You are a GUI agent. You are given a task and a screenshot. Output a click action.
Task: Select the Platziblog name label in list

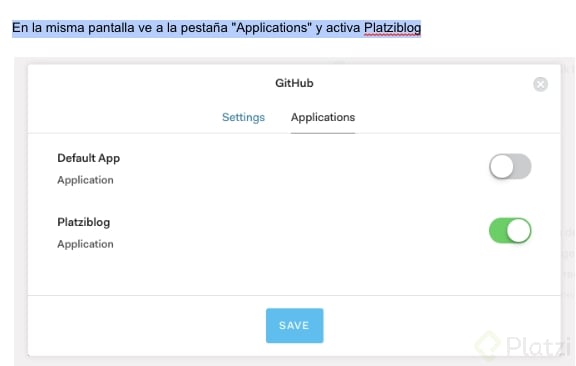pos(84,222)
